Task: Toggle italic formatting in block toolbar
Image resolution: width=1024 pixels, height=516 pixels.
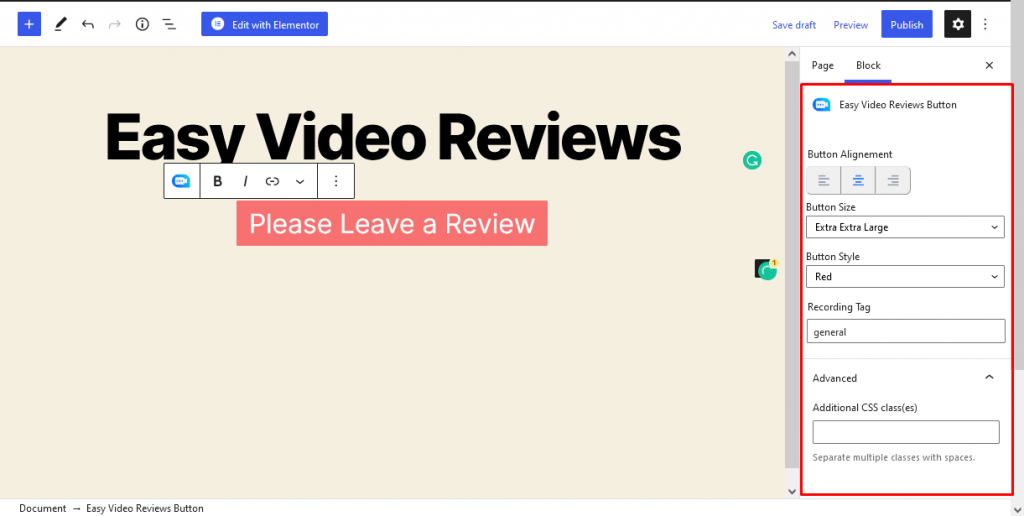Action: pyautogui.click(x=246, y=182)
